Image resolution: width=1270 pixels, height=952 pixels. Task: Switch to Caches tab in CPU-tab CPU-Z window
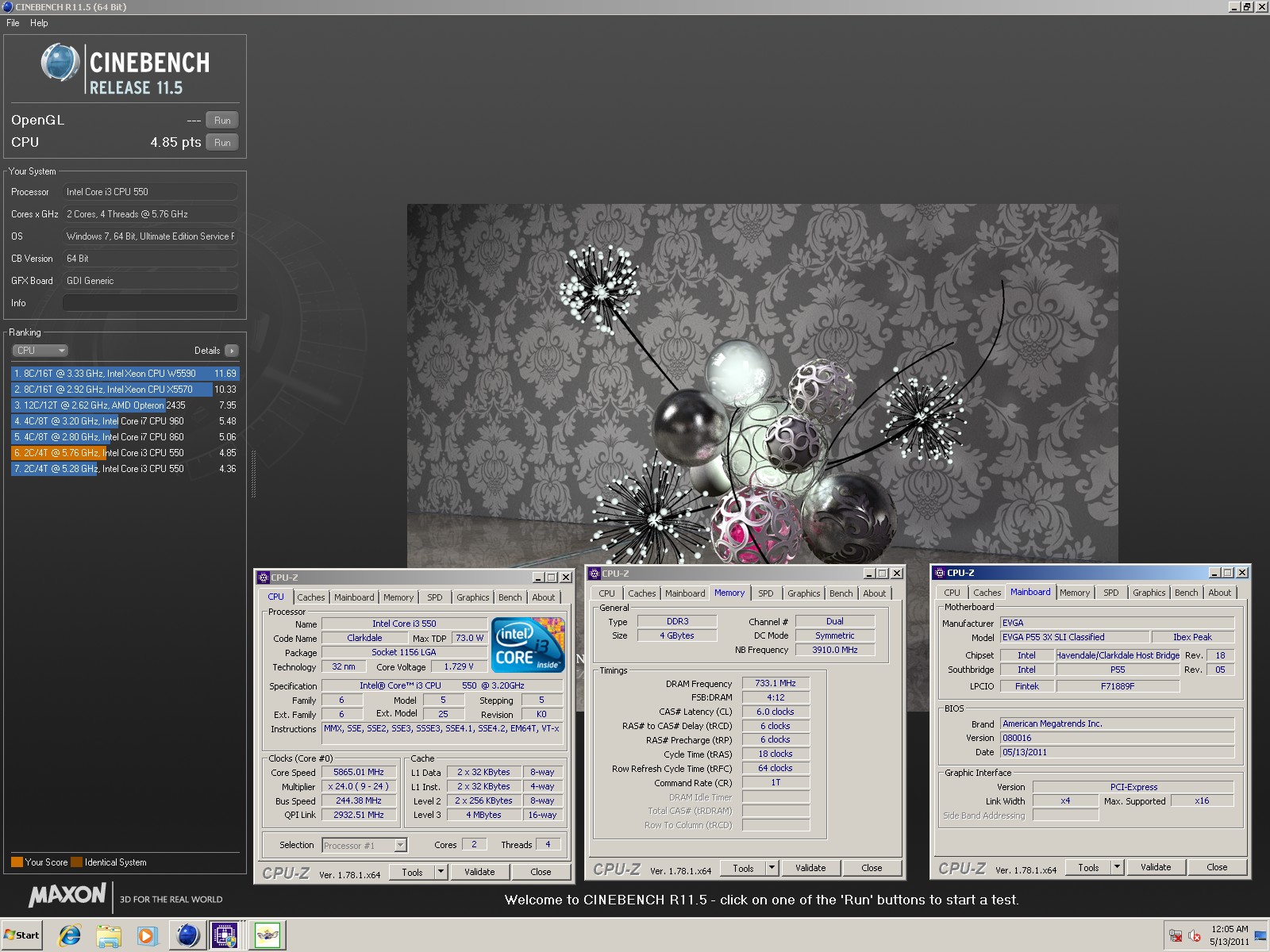tap(311, 597)
